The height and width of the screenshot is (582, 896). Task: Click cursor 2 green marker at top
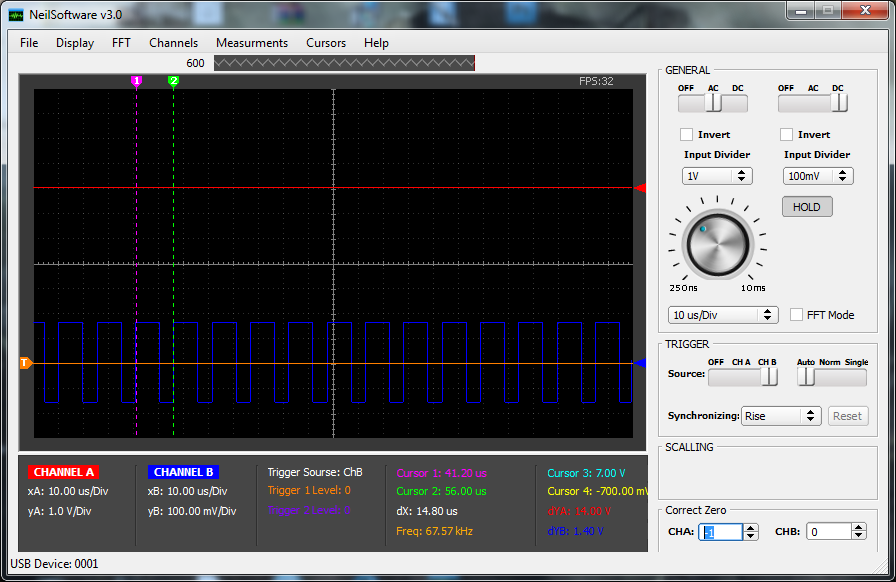pos(174,81)
